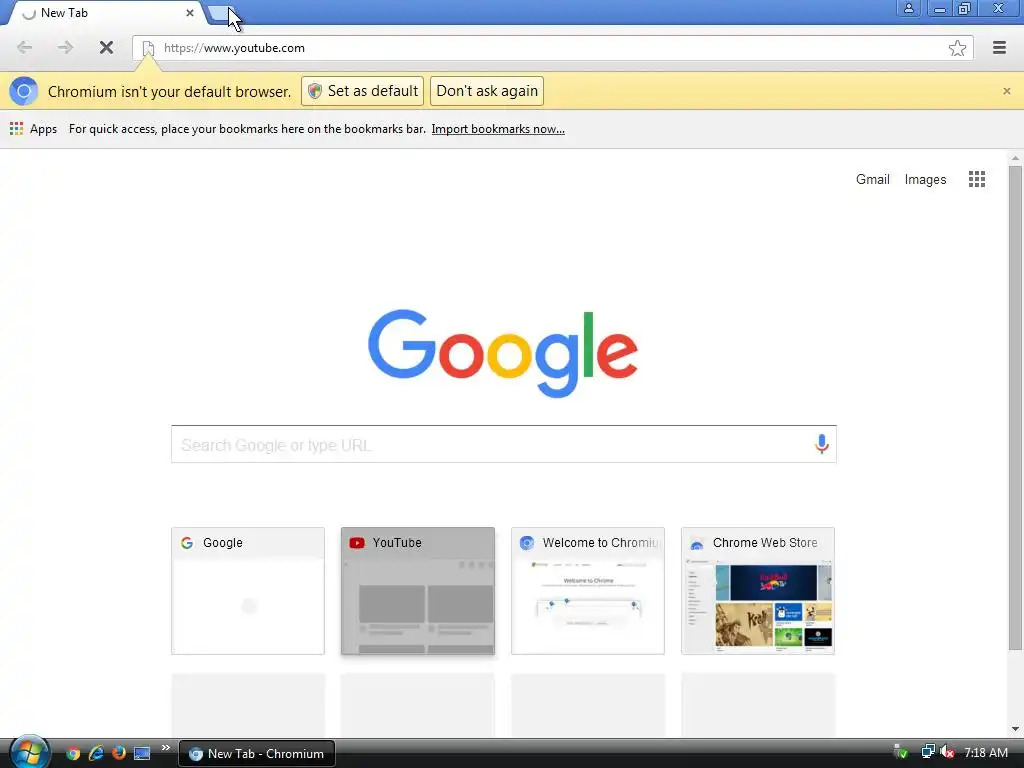Open the Apps shortcut in bookmarks bar
The height and width of the screenshot is (768, 1024).
click(x=34, y=129)
